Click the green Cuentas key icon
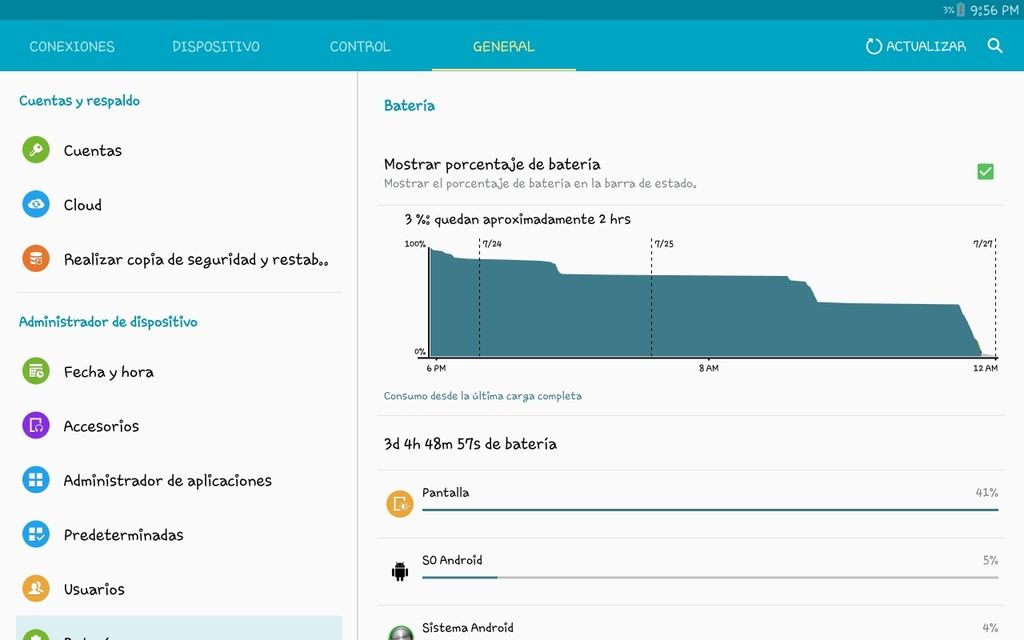1024x640 pixels. click(36, 150)
